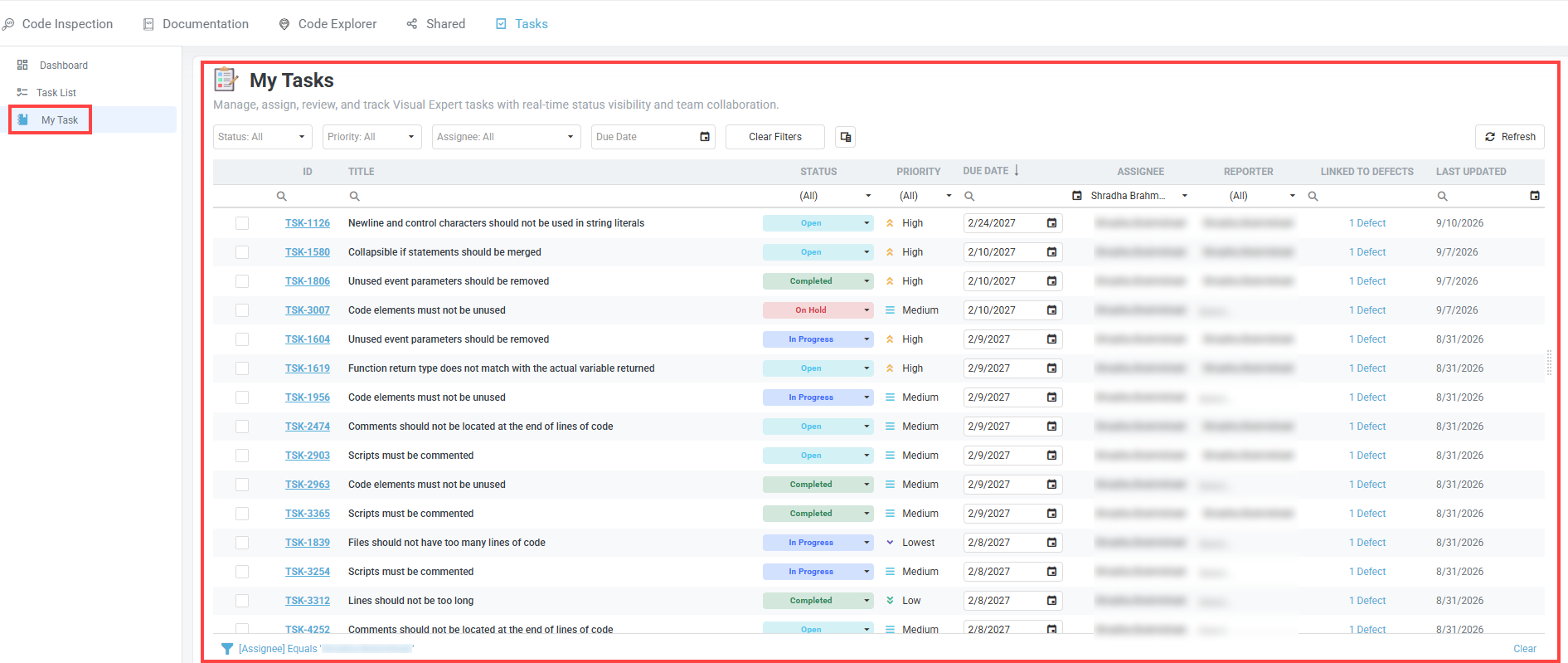The width and height of the screenshot is (1568, 663).
Task: Expand the Assignee column filter dropdown
Action: 1184,196
